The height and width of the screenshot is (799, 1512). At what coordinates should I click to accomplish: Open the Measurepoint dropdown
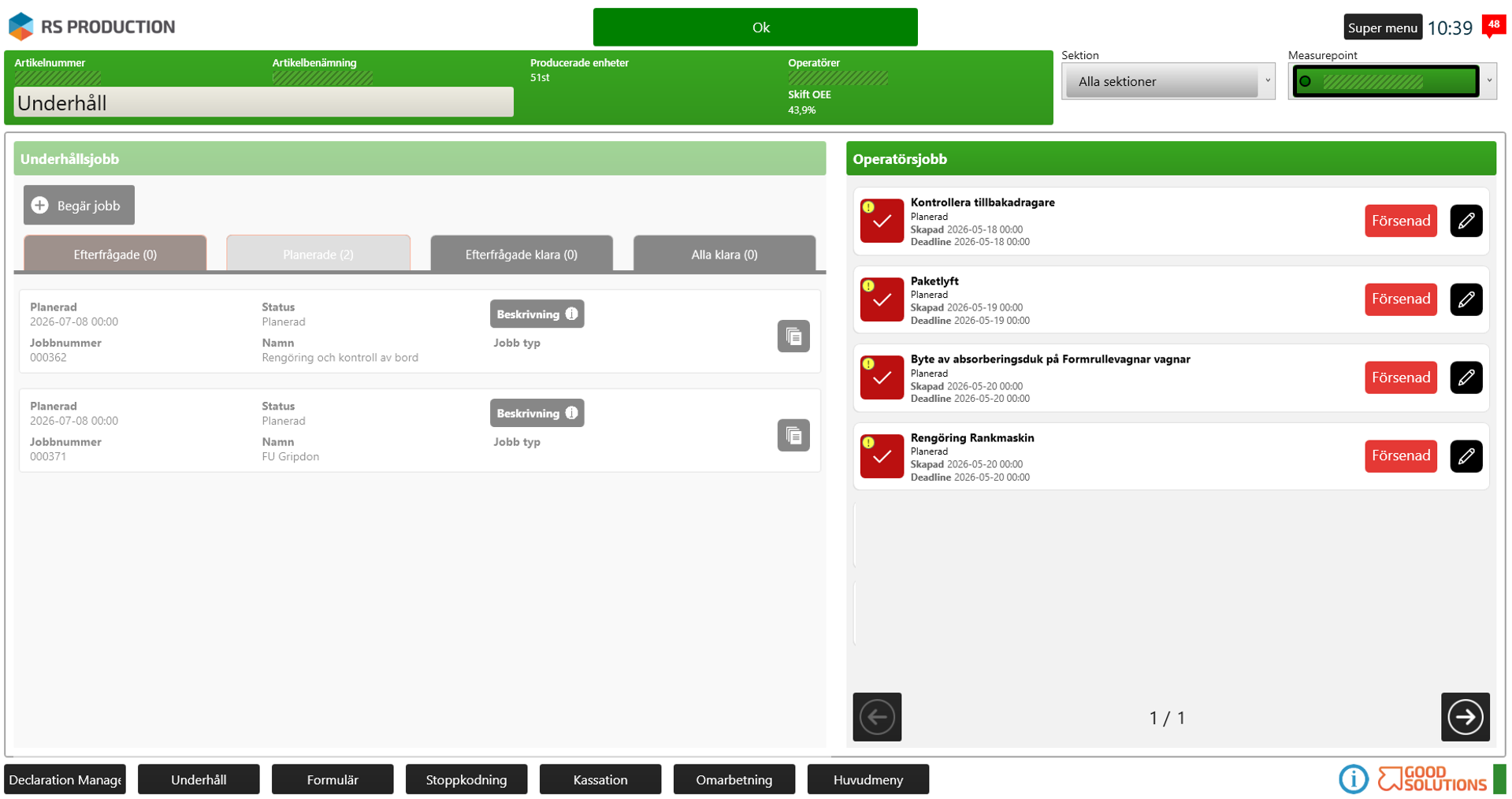click(1392, 81)
